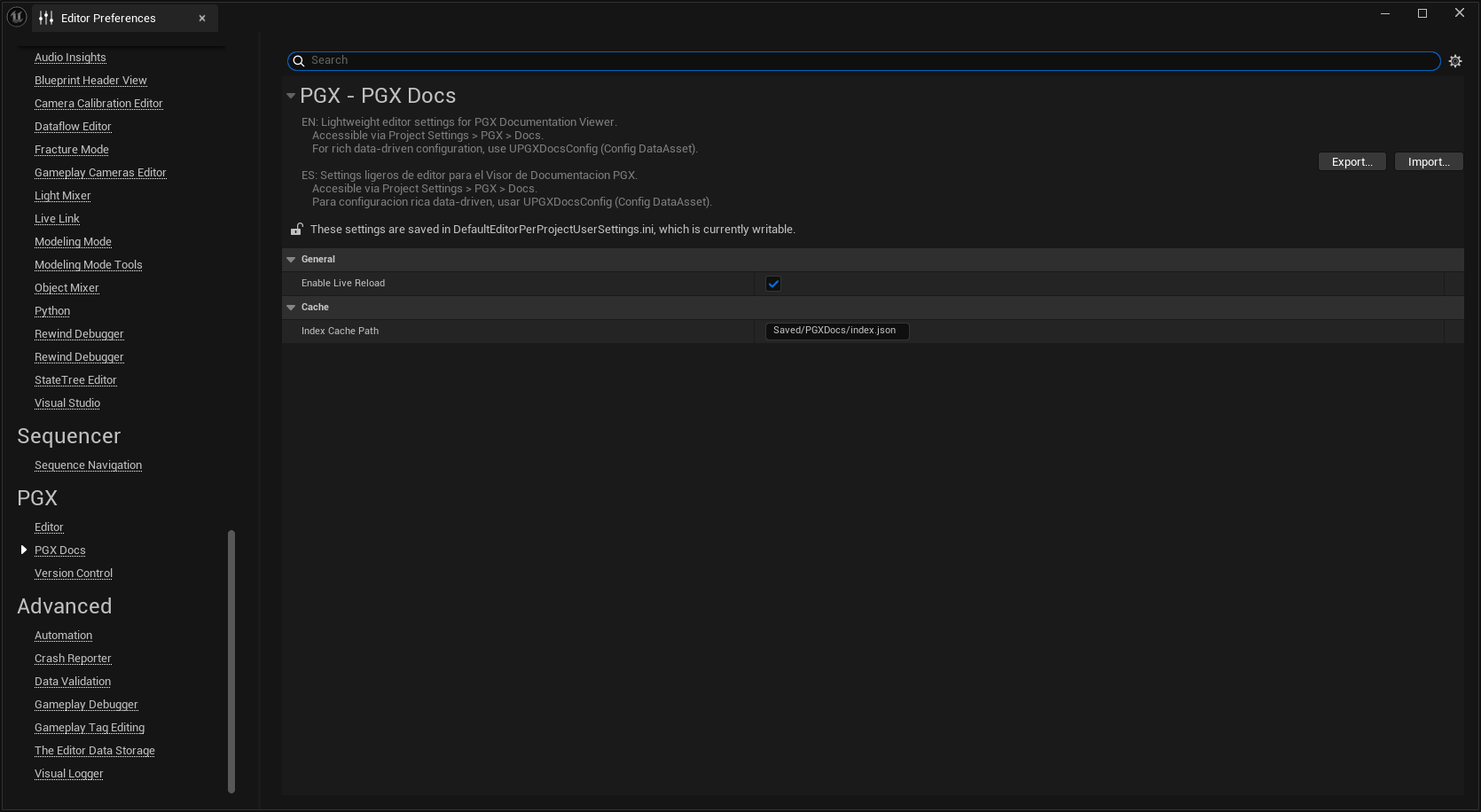Click the sidebar vertical scrollbar
Screen dimensions: 1481x812
(231, 660)
